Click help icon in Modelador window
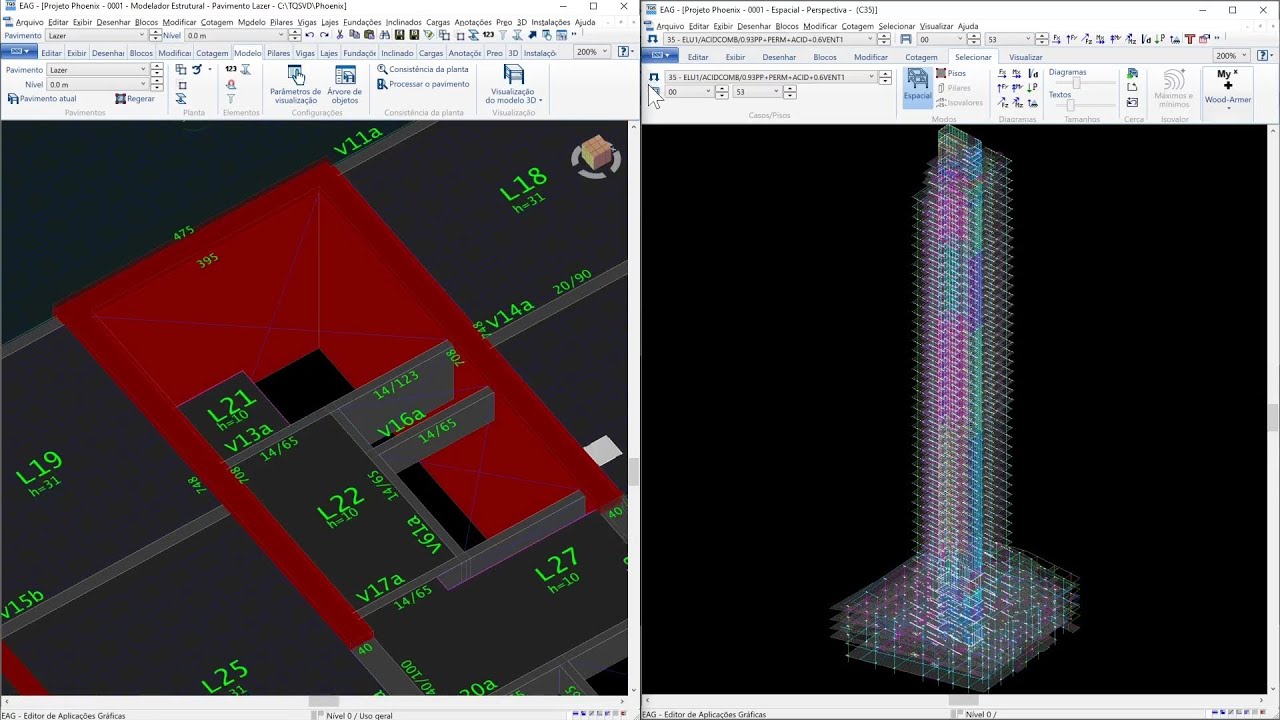 623,52
